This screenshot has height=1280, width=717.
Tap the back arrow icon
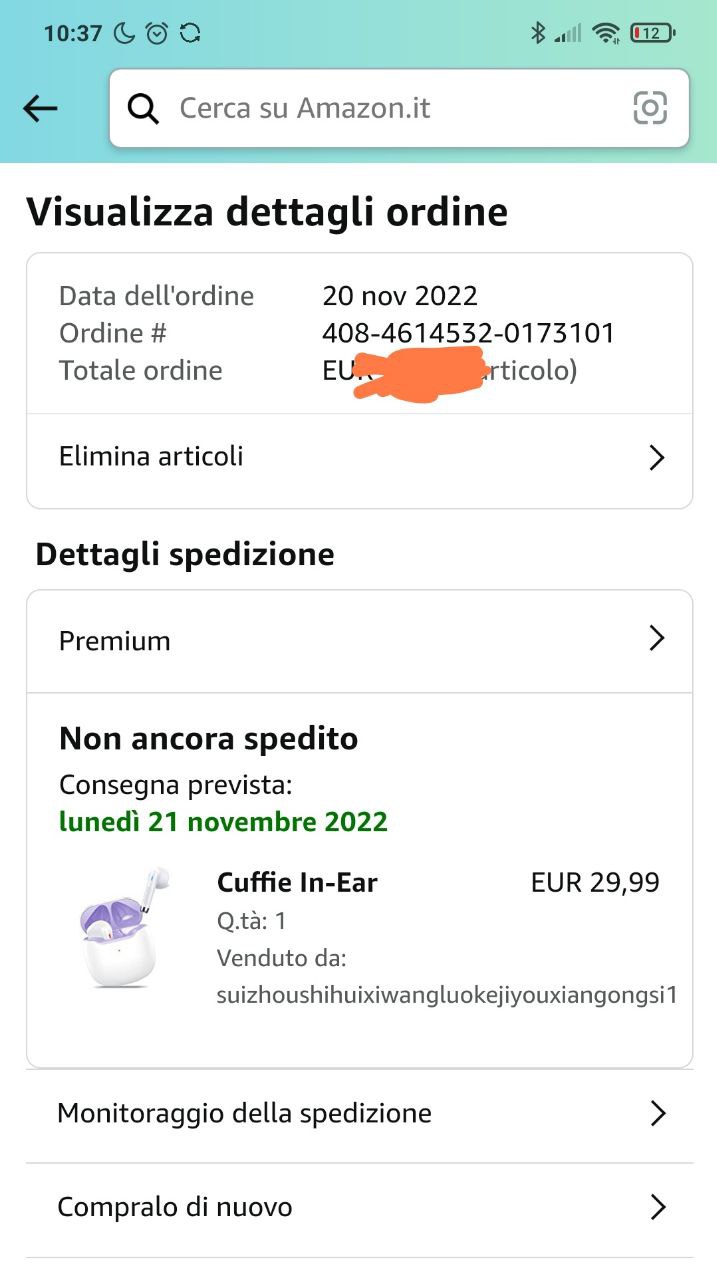point(40,108)
